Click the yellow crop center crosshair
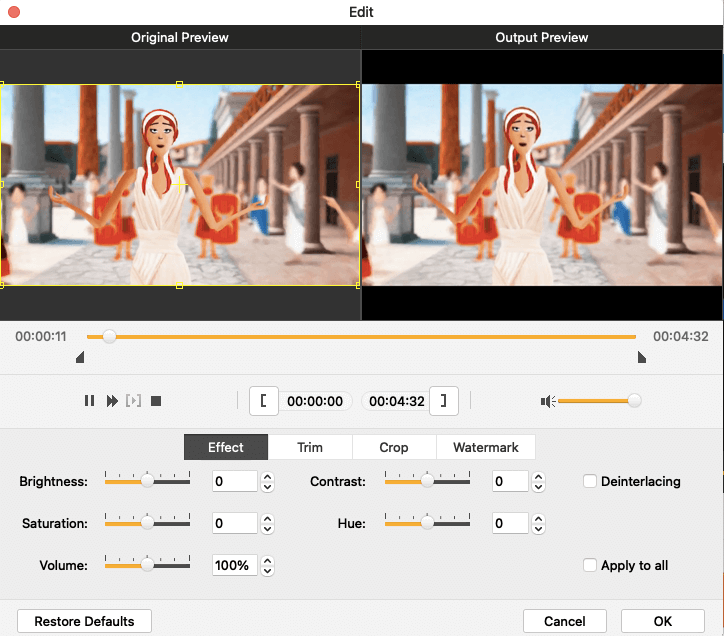Screen dimensions: 724x636 click(180, 185)
